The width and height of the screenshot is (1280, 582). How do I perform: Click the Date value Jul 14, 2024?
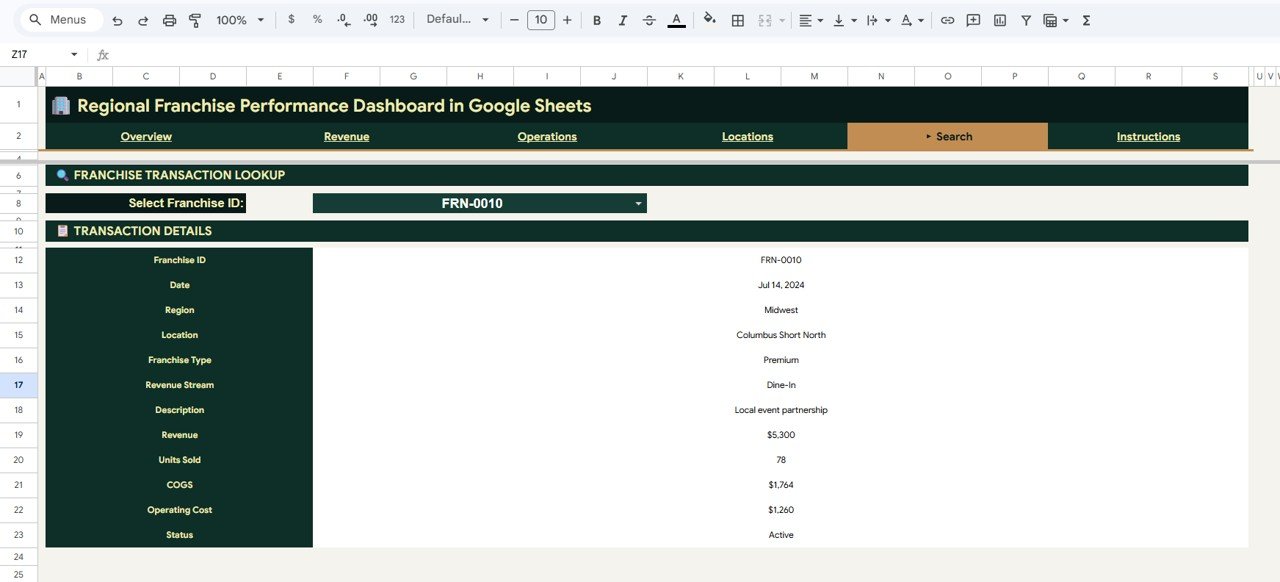[x=781, y=285]
